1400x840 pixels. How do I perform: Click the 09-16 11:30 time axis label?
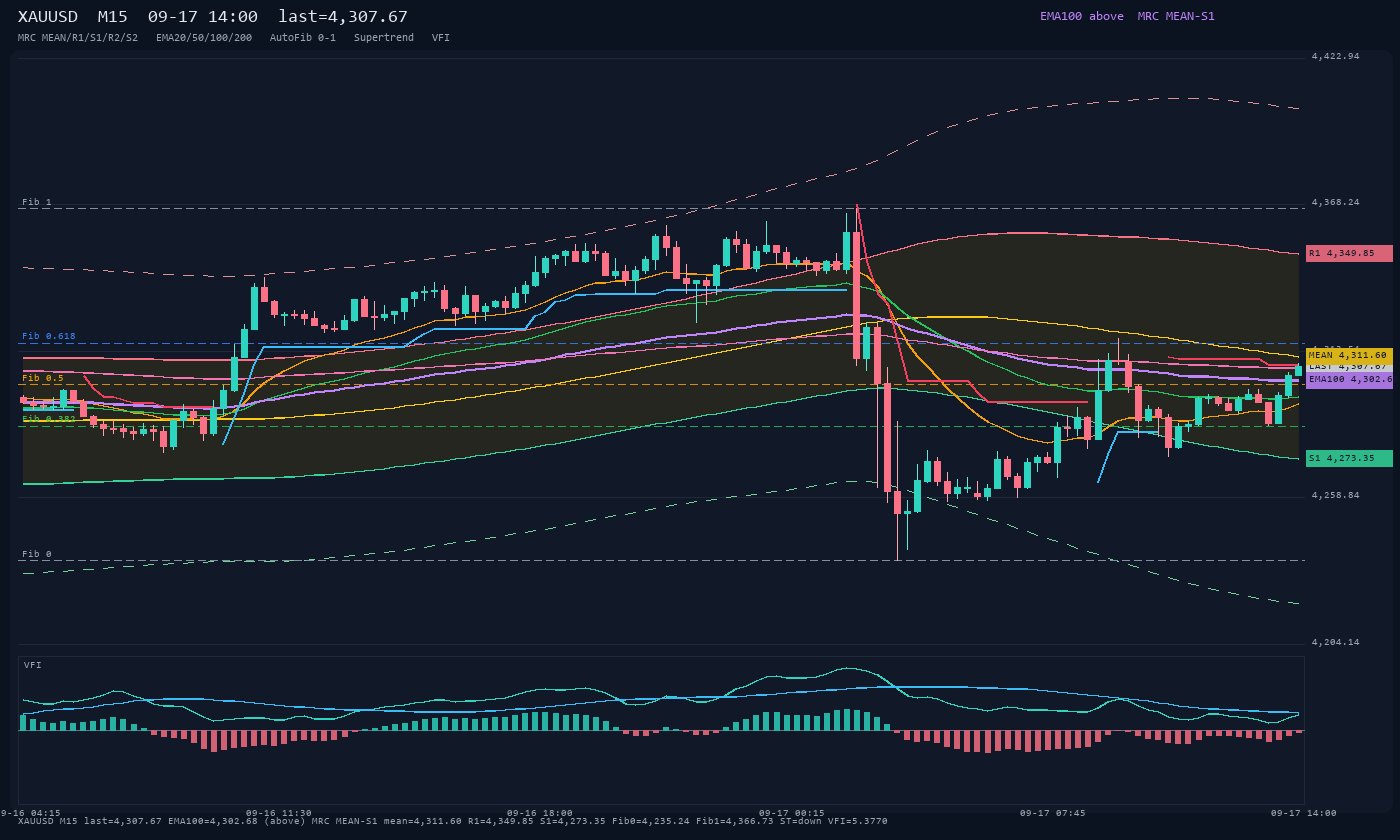(x=278, y=813)
